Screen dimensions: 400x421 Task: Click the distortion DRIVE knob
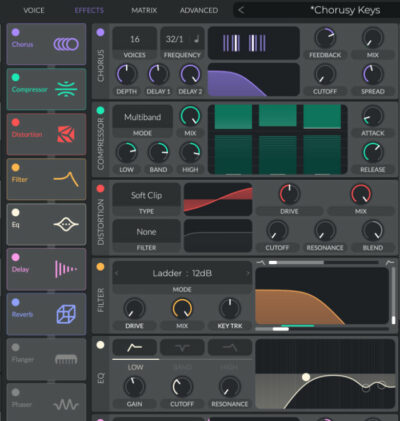click(289, 194)
